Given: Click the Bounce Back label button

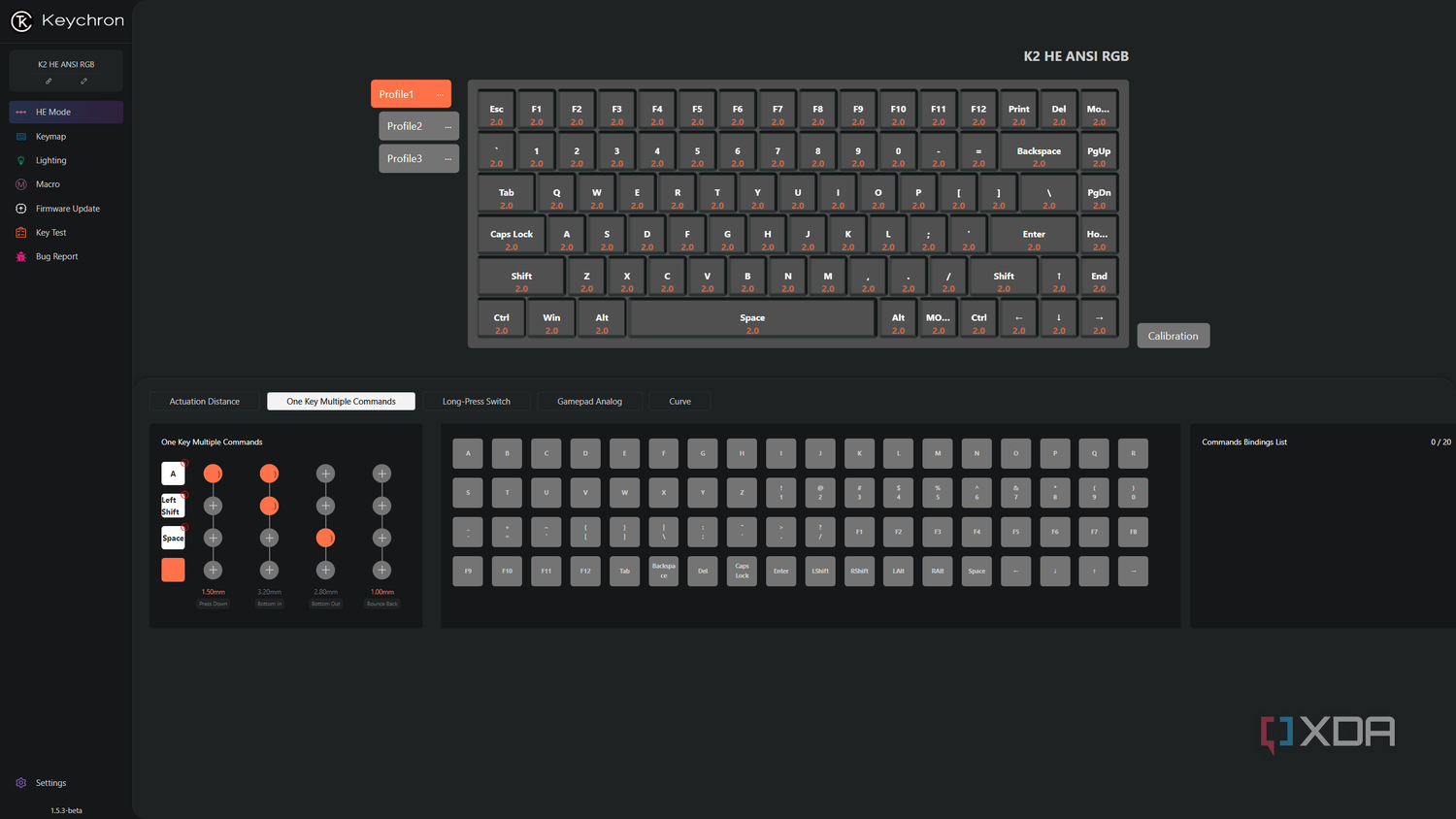Looking at the screenshot, I should click(382, 604).
